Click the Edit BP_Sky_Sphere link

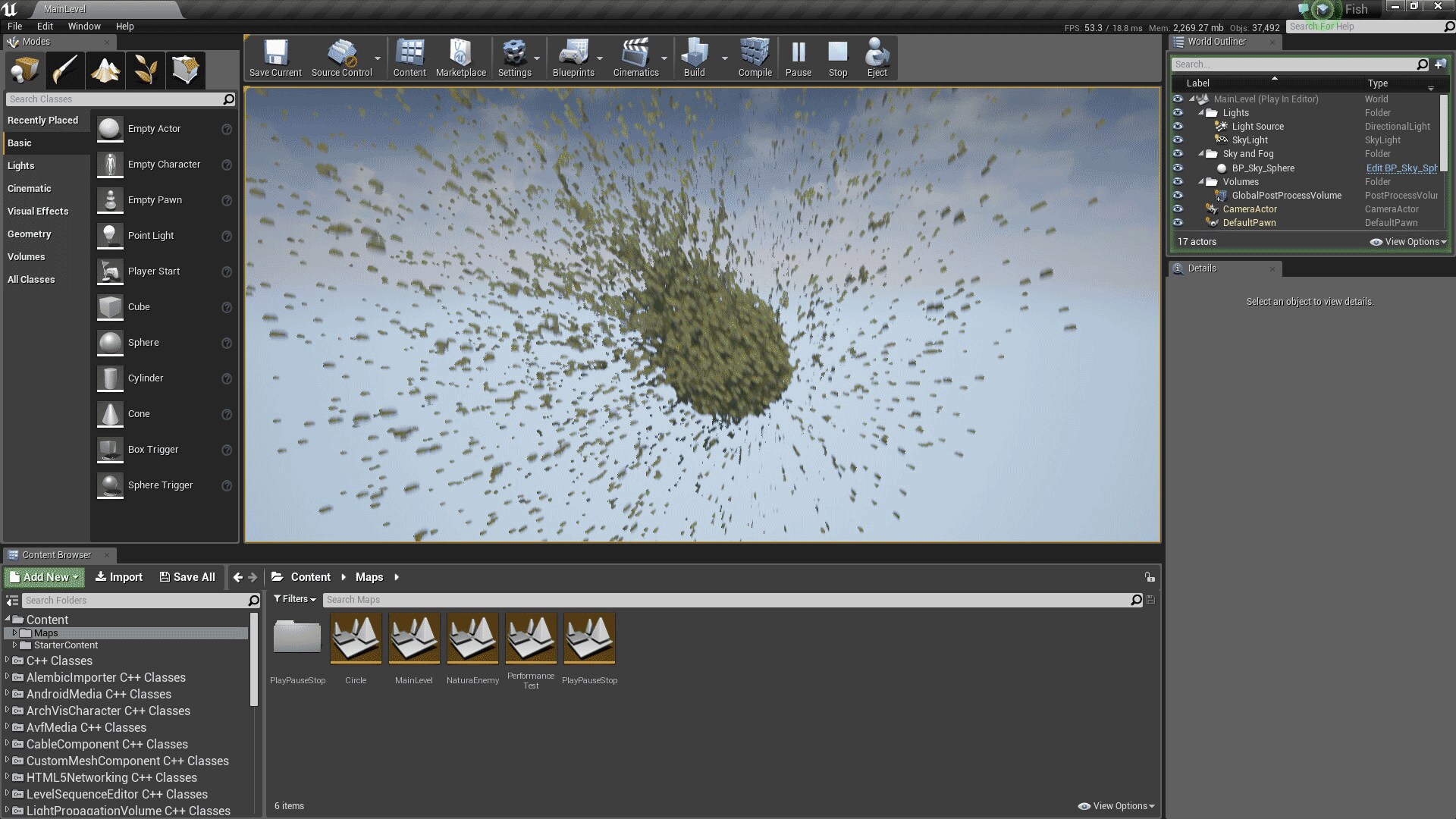[x=1399, y=168]
